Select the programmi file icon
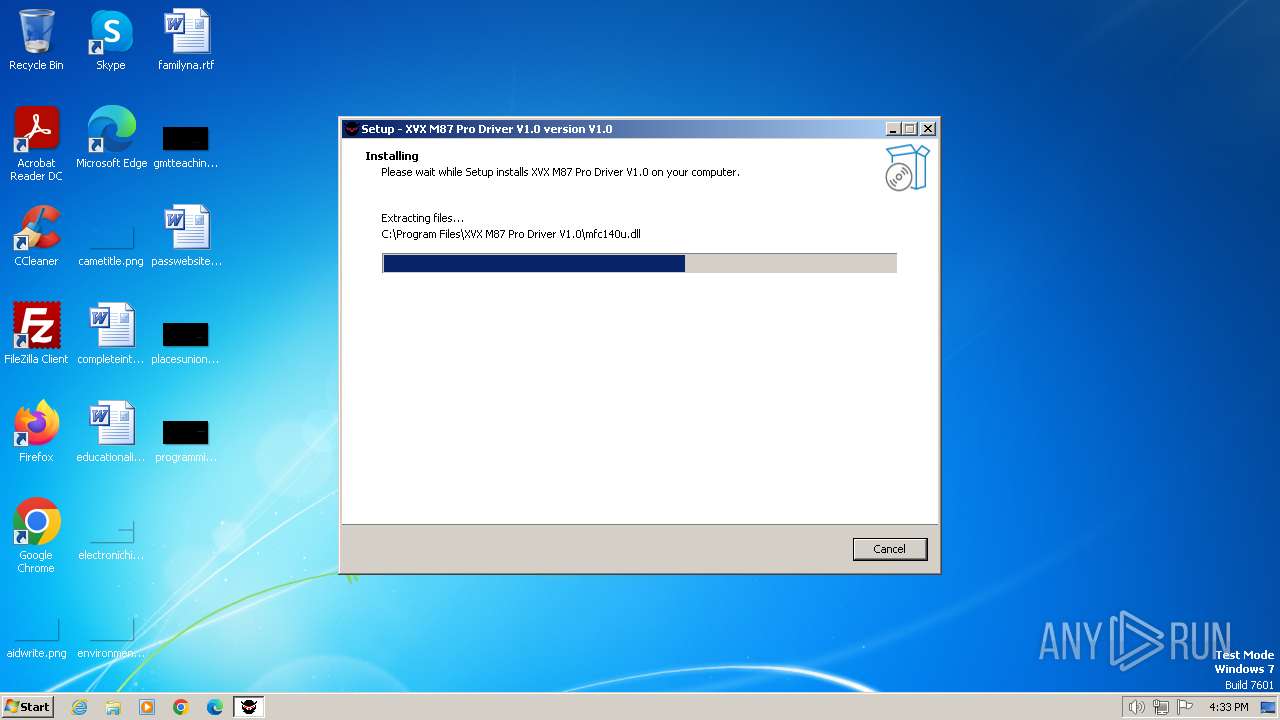 pos(186,440)
